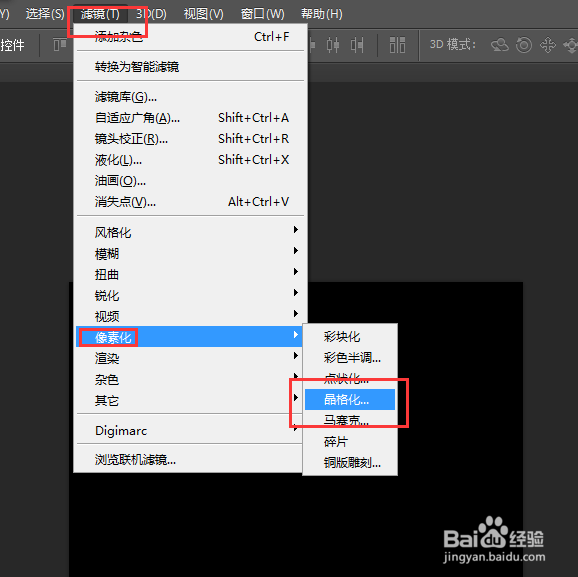Image resolution: width=578 pixels, height=577 pixels.
Task: Select the 3D slide mode icon
Action: (571, 45)
